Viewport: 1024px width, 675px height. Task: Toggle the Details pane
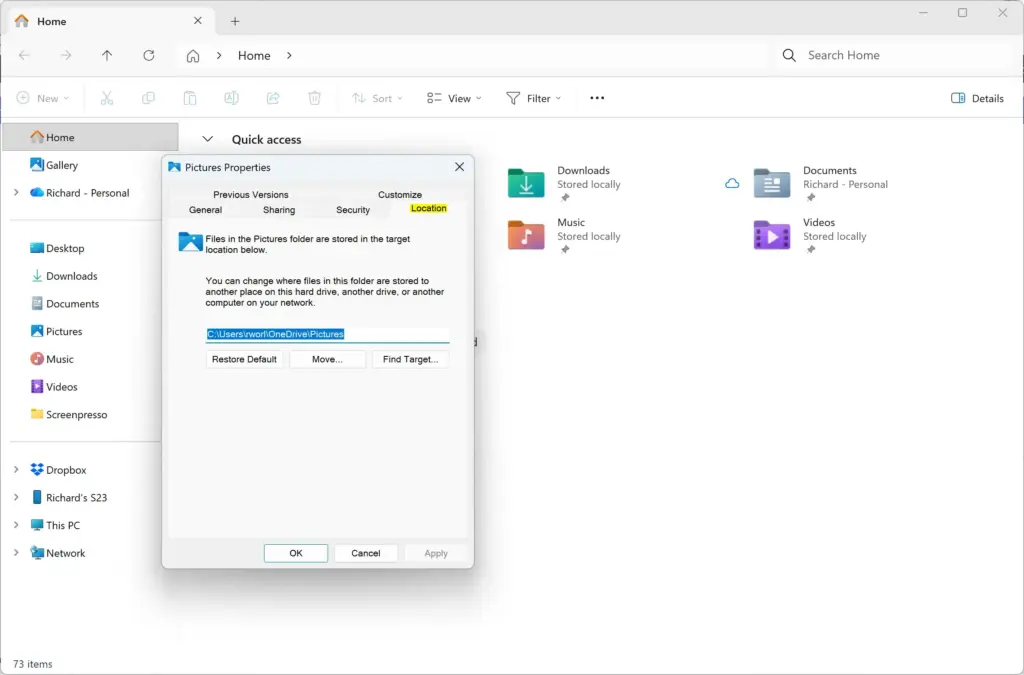click(x=978, y=98)
